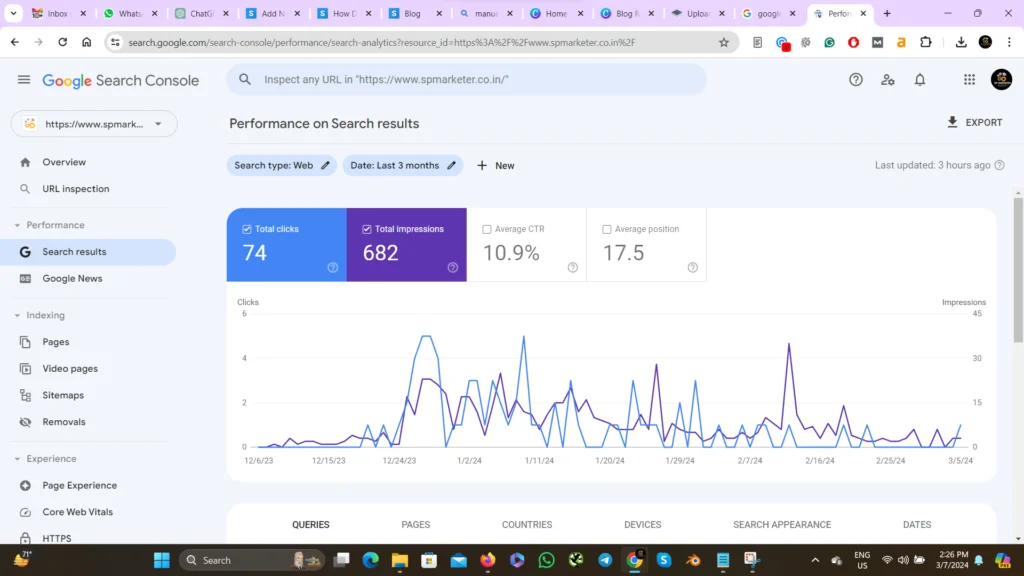Click the page vertical scrollbar
The height and width of the screenshot is (576, 1024).
tap(1018, 269)
